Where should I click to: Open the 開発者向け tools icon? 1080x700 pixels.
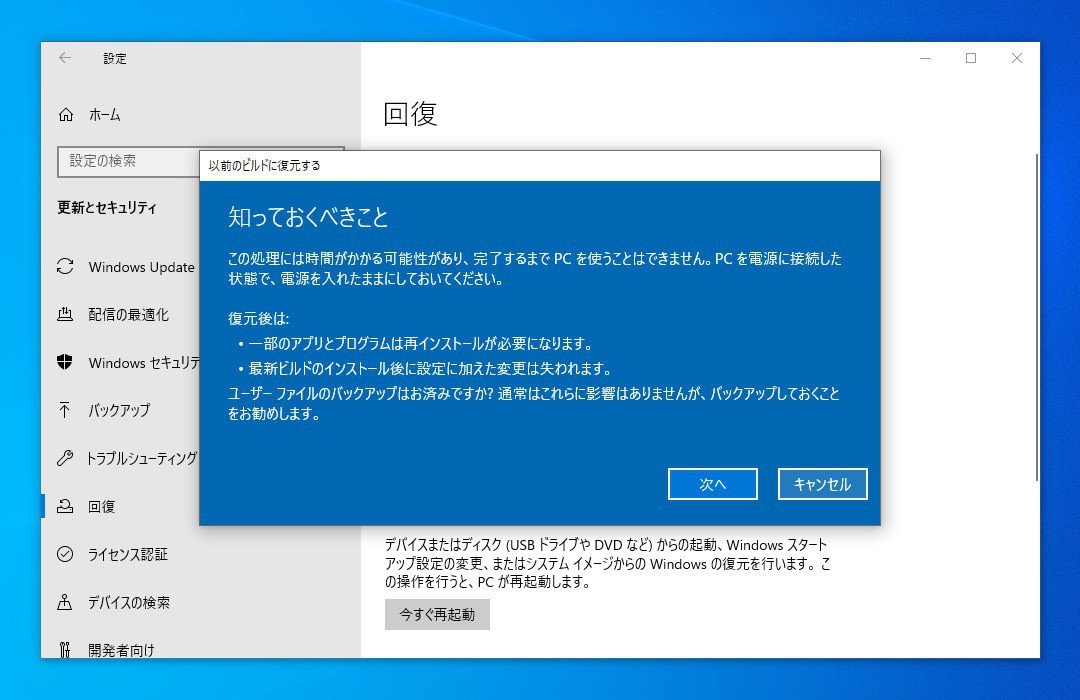point(65,650)
